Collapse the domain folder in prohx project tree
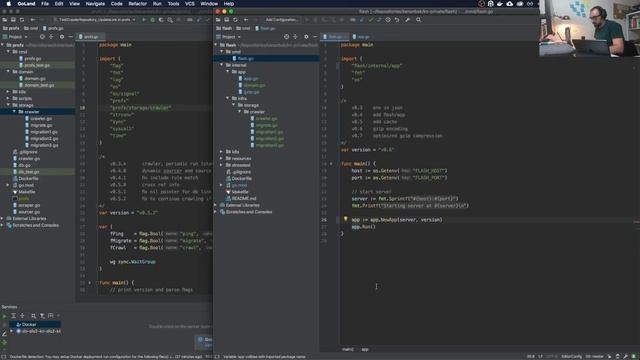Viewport: 640px width, 360px height. [x=8, y=71]
